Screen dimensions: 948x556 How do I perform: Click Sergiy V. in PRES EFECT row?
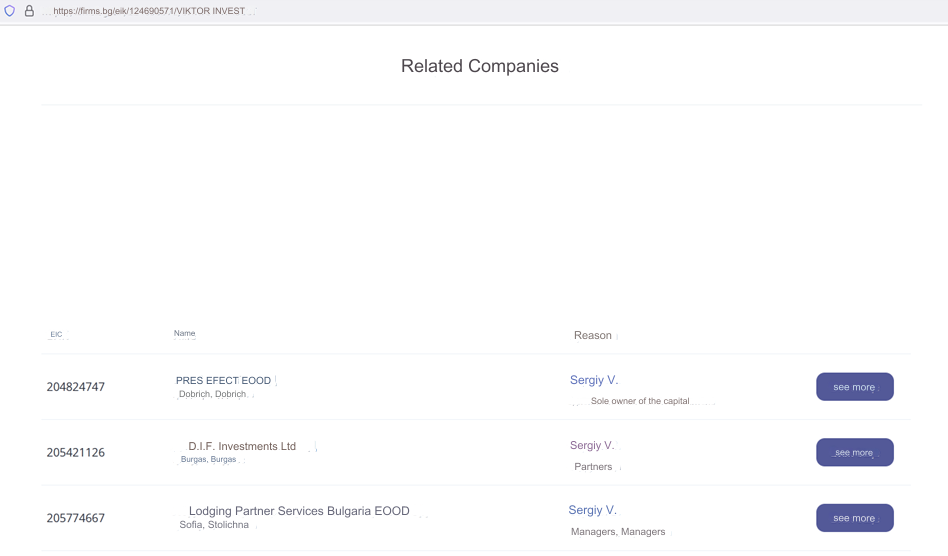(594, 380)
